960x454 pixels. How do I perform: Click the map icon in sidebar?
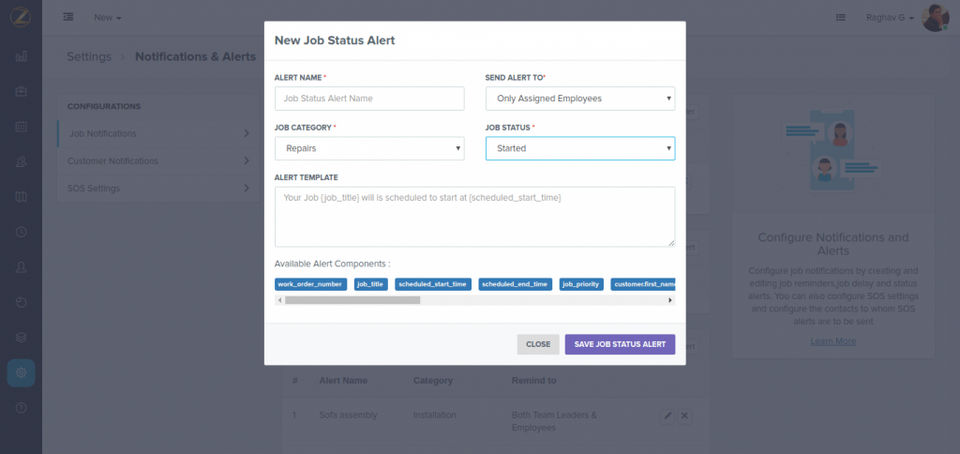coord(21,196)
